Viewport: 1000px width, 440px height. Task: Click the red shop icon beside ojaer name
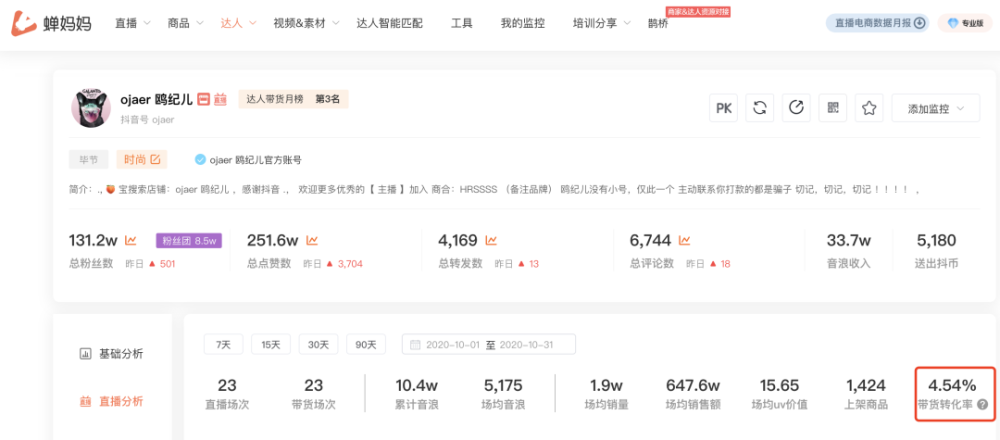203,99
